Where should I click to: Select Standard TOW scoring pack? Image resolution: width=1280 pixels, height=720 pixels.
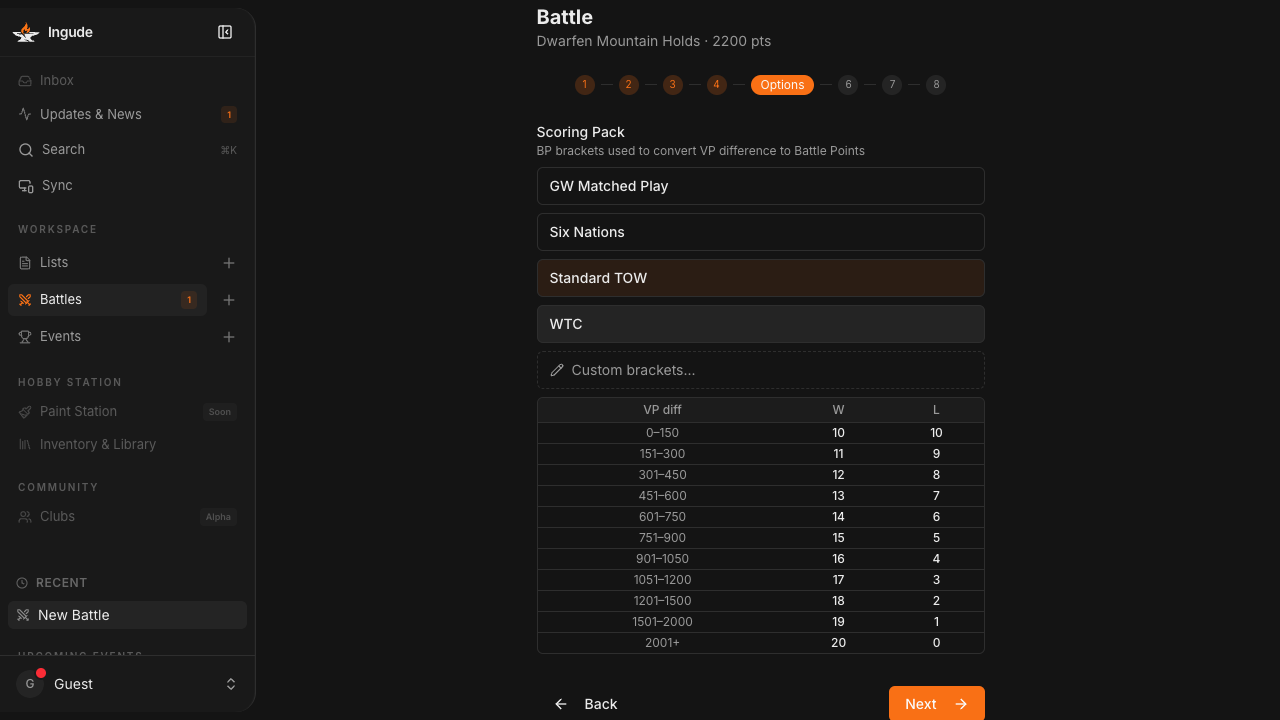click(761, 278)
